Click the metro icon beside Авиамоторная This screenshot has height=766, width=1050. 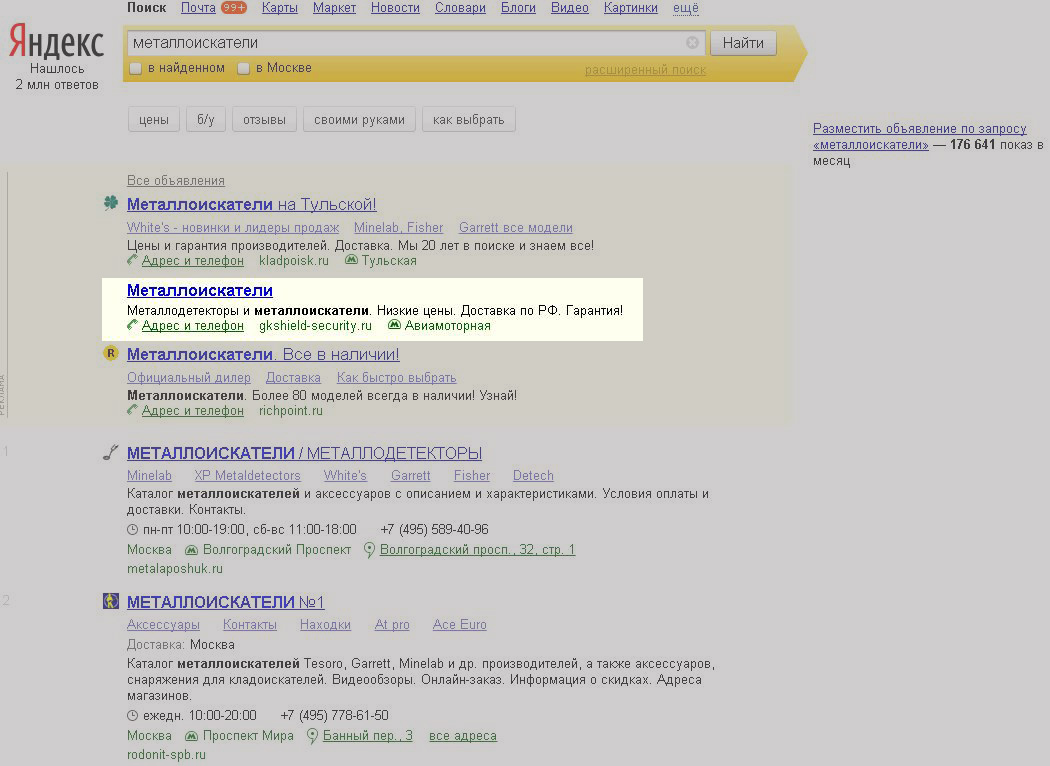coord(394,325)
